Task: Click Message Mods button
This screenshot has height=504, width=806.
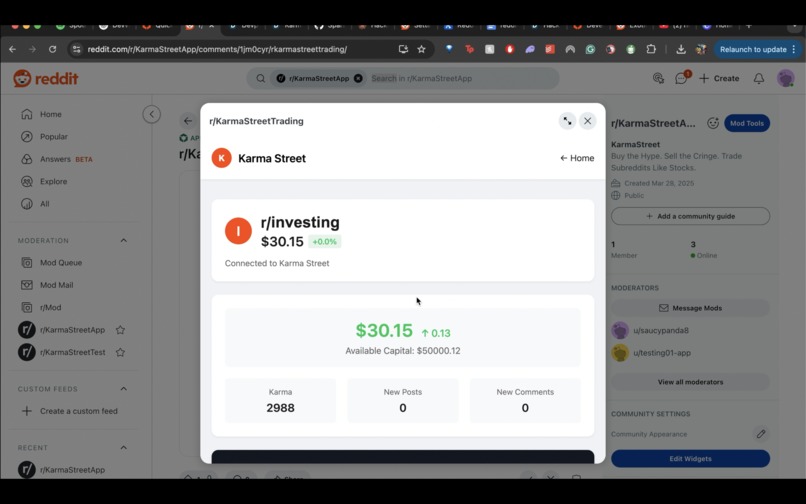Action: pos(690,308)
